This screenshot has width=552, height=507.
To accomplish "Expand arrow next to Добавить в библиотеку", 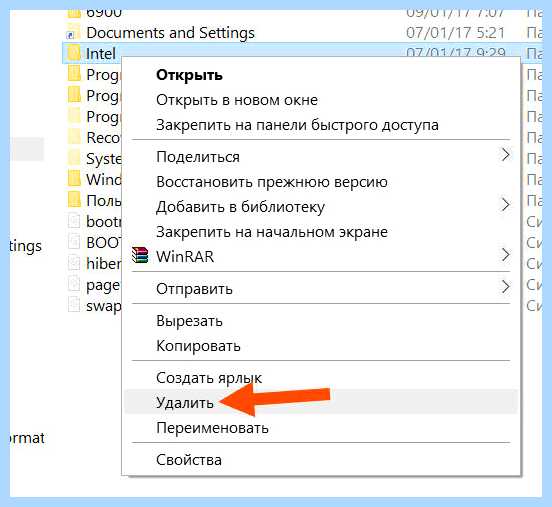I will point(505,205).
